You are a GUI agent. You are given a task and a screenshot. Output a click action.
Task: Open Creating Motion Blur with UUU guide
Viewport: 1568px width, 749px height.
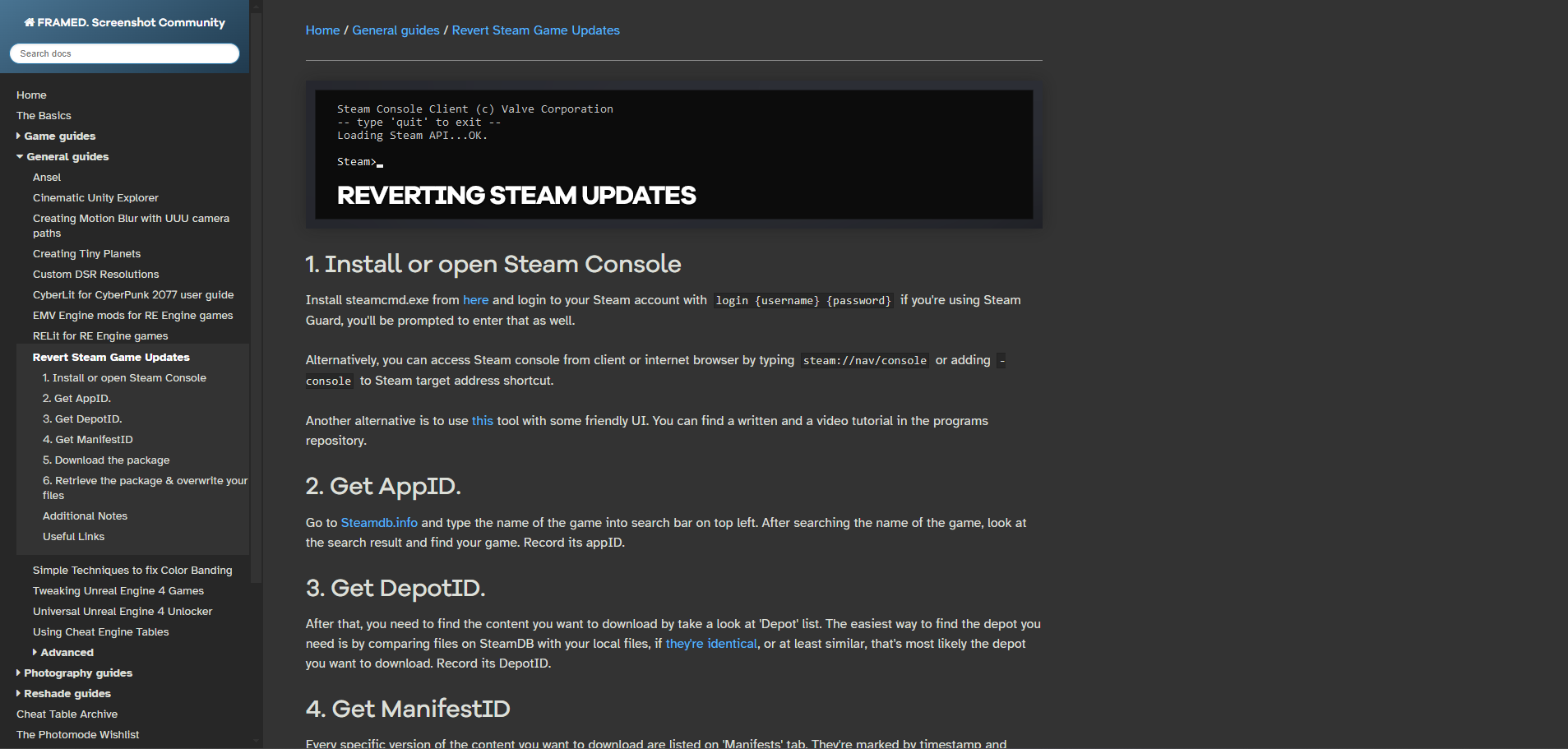131,226
